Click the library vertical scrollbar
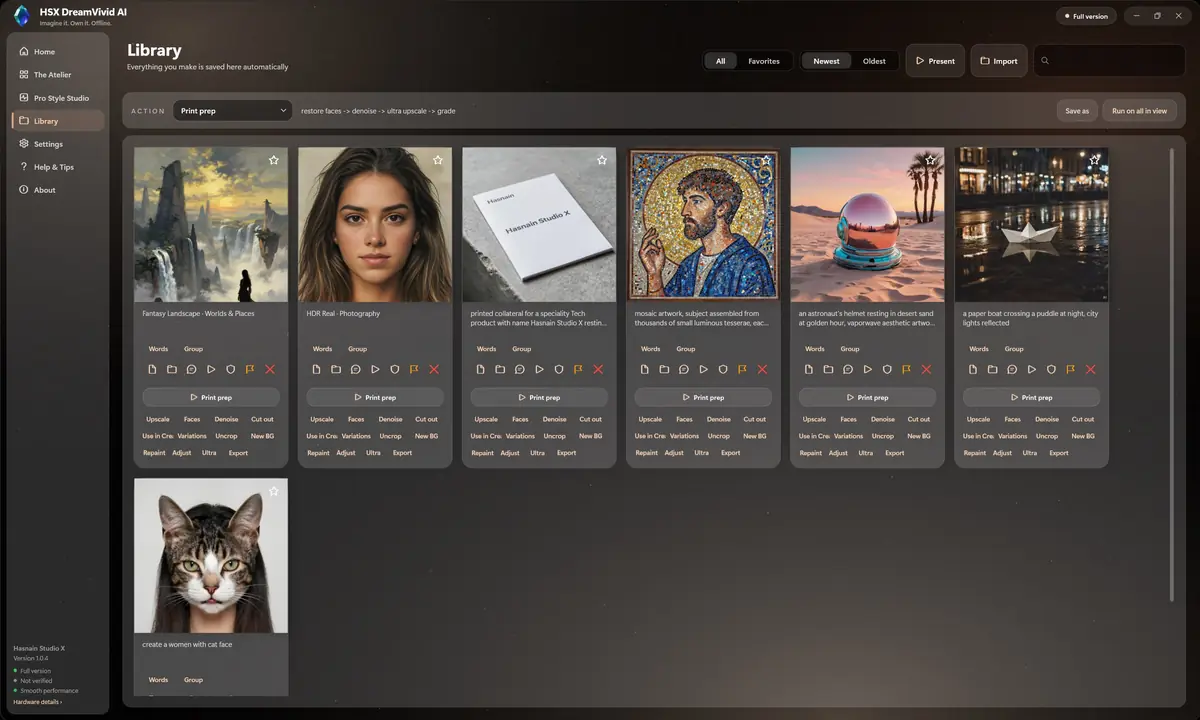The image size is (1200, 720). pyautogui.click(x=1172, y=375)
